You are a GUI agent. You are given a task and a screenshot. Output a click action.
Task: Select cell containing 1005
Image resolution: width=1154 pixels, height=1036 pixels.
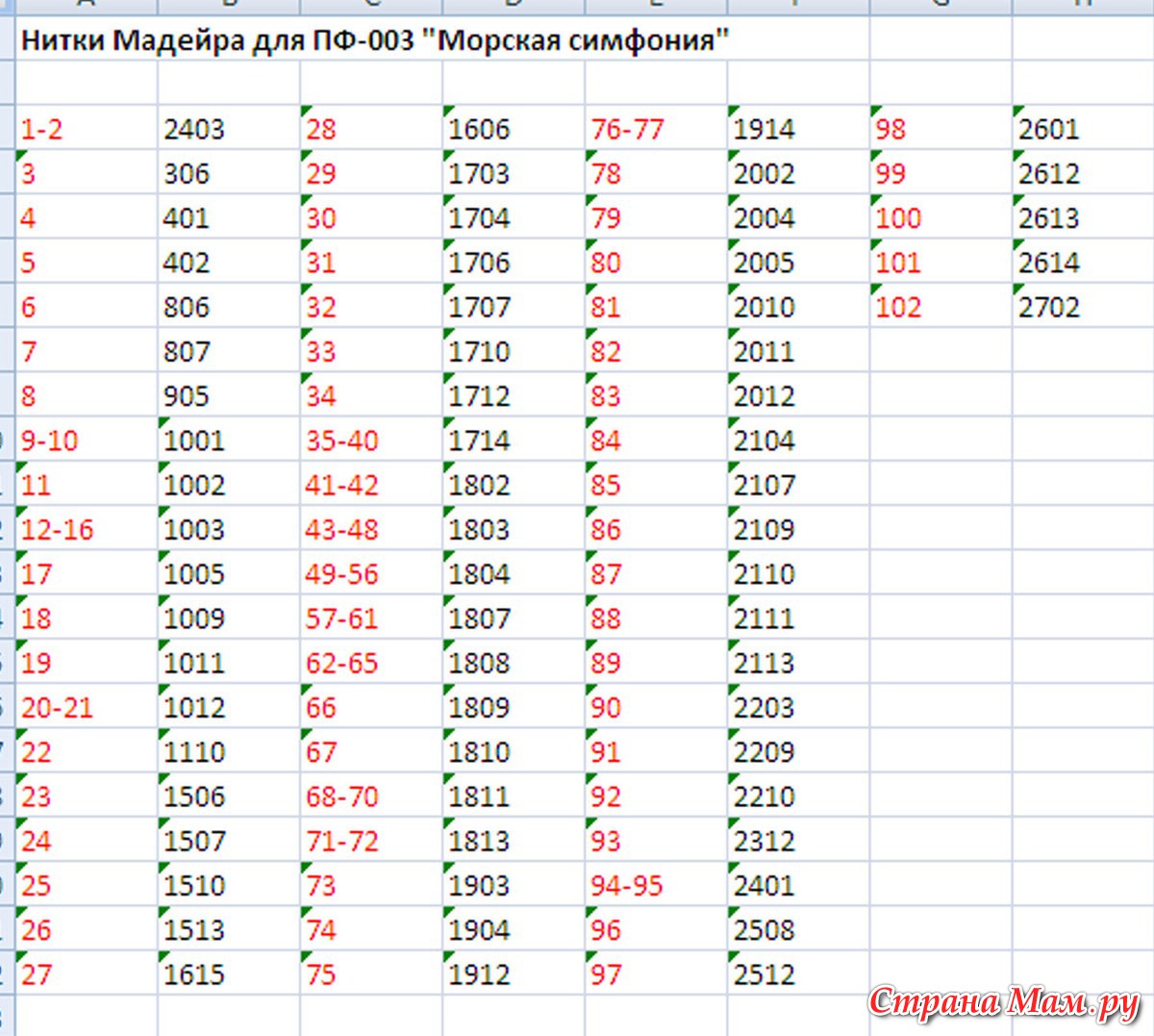[229, 573]
